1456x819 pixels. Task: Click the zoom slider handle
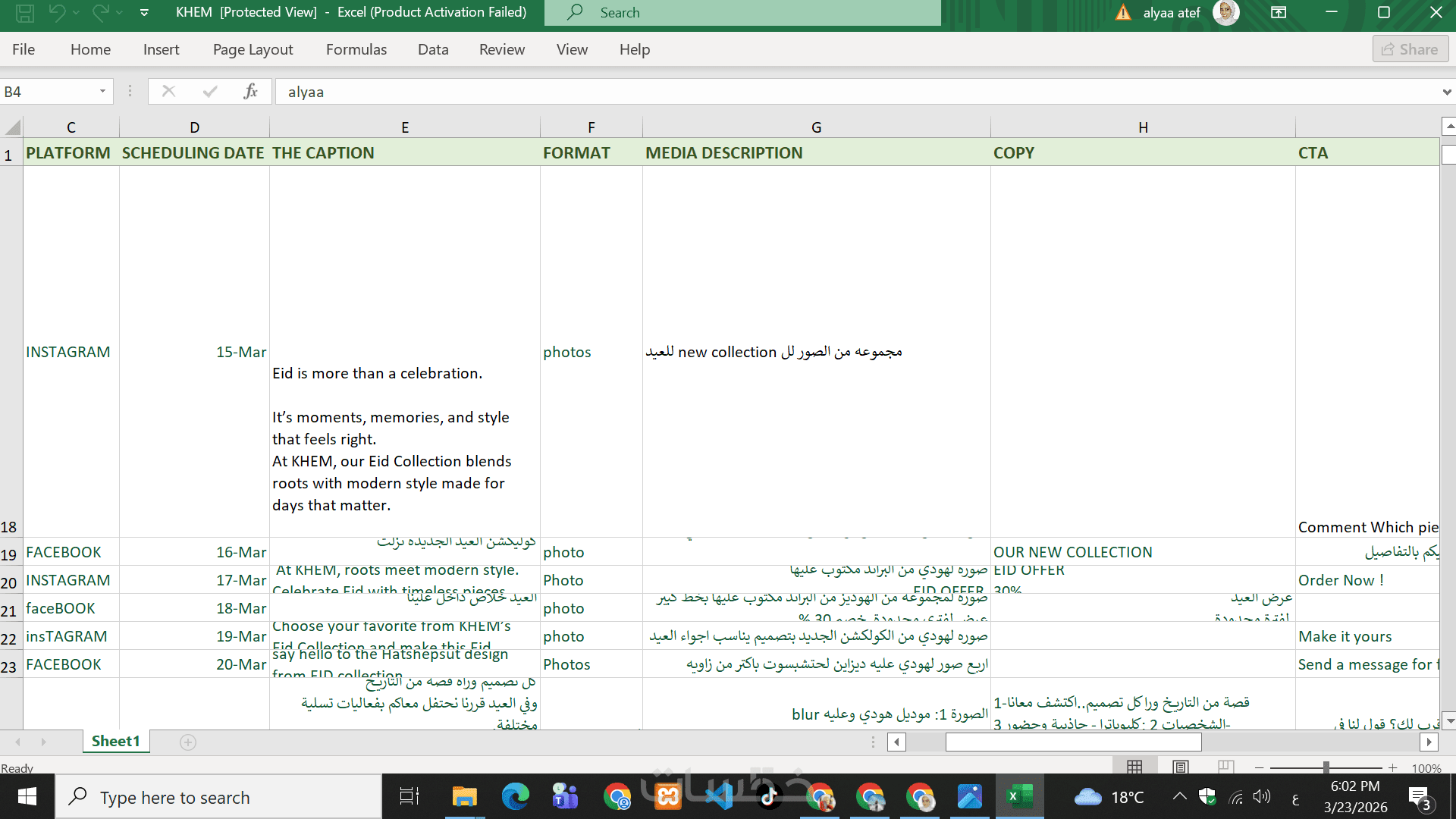pos(1326,767)
